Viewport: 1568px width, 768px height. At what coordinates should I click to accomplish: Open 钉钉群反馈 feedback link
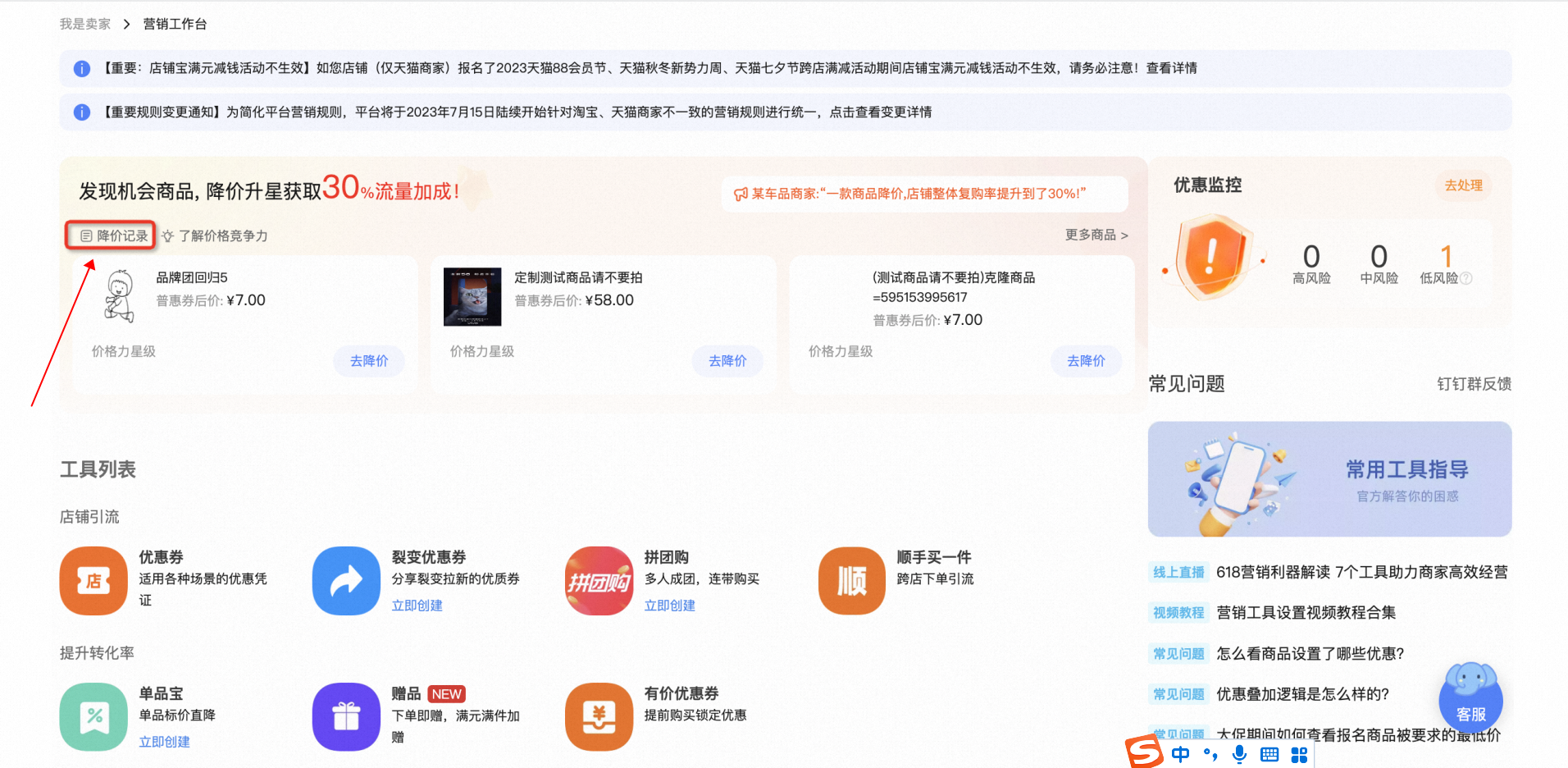point(1474,384)
